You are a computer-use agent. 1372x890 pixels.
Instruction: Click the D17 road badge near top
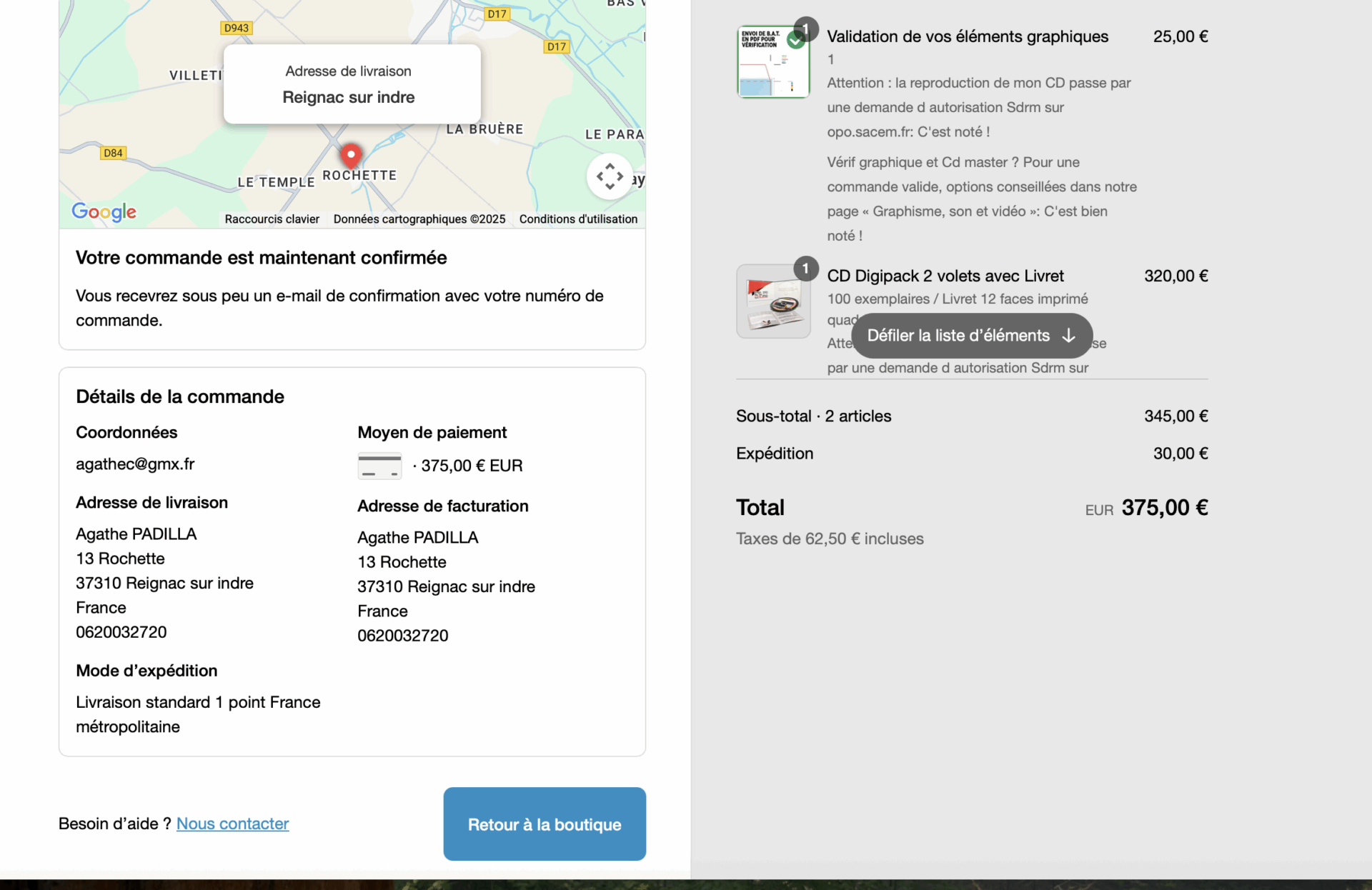[497, 14]
